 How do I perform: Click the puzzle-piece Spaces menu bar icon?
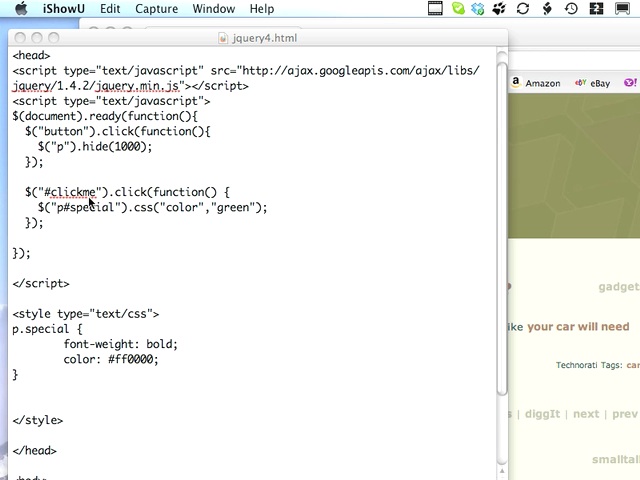(596, 9)
